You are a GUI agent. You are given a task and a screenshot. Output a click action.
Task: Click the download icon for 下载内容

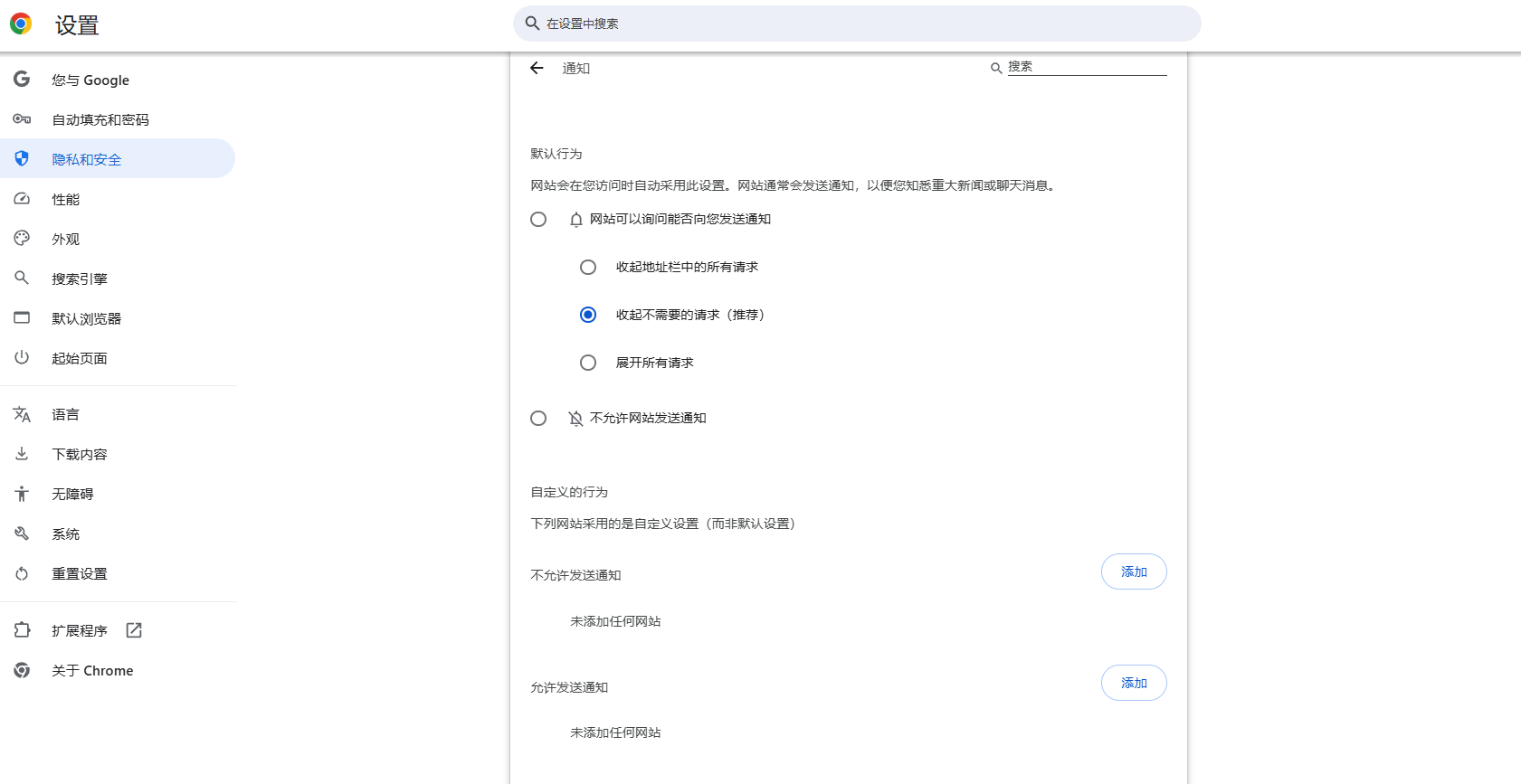[x=22, y=454]
